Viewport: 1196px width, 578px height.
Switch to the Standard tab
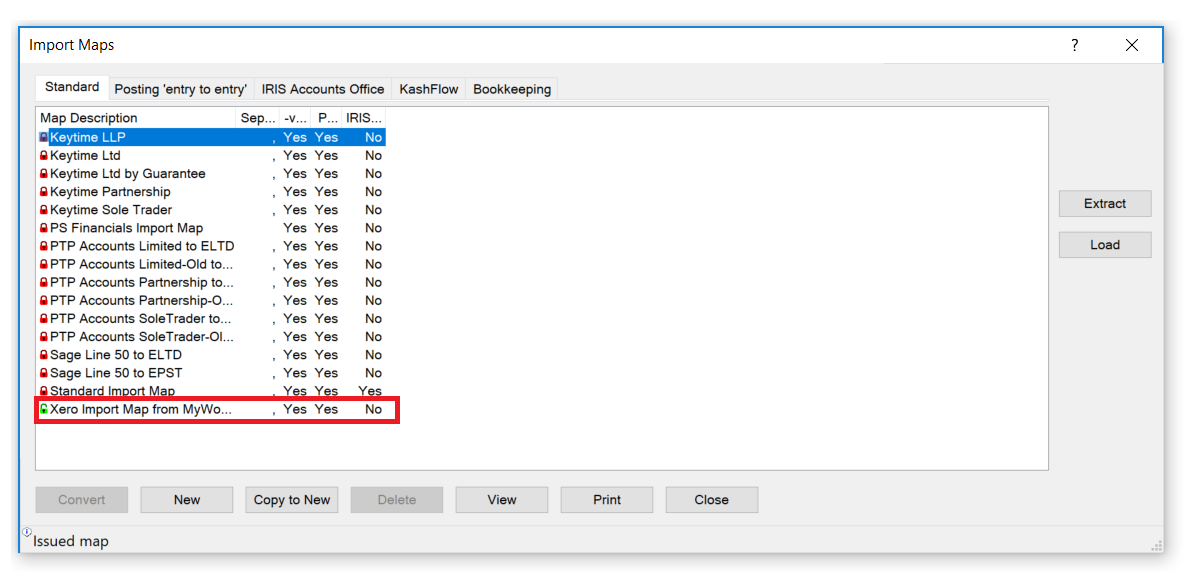click(72, 88)
